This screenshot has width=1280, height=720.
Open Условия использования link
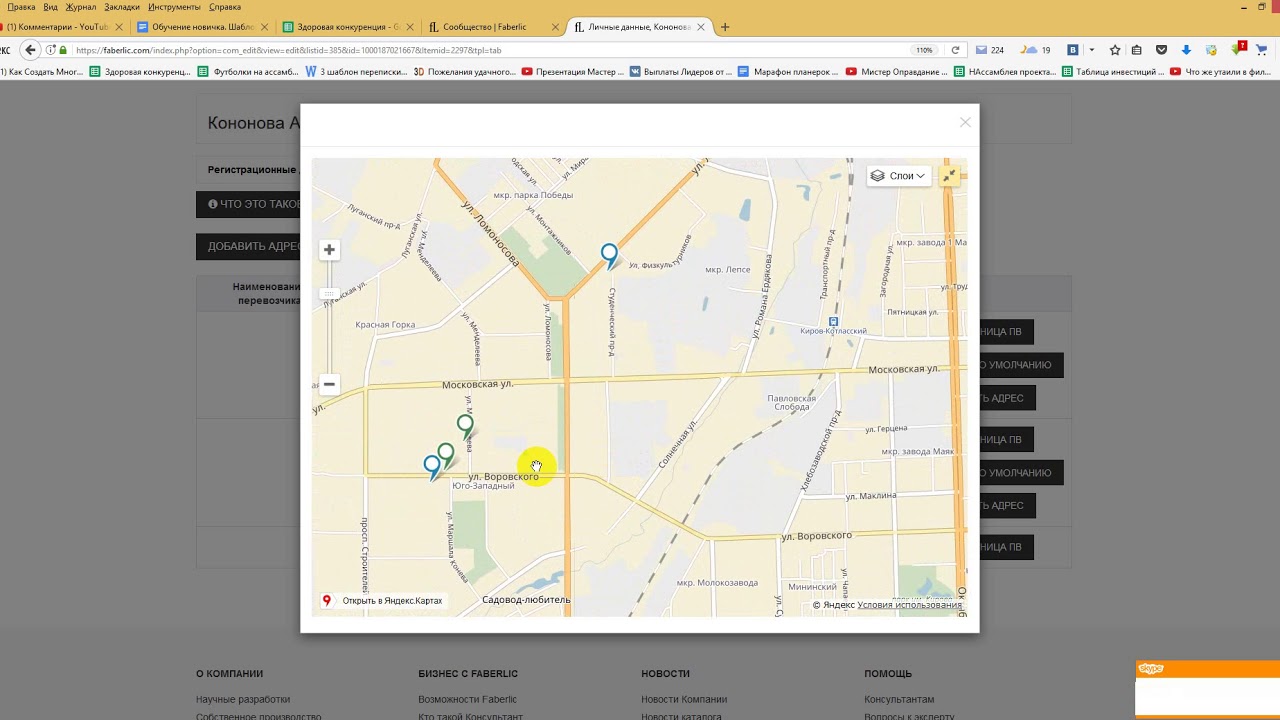point(909,605)
